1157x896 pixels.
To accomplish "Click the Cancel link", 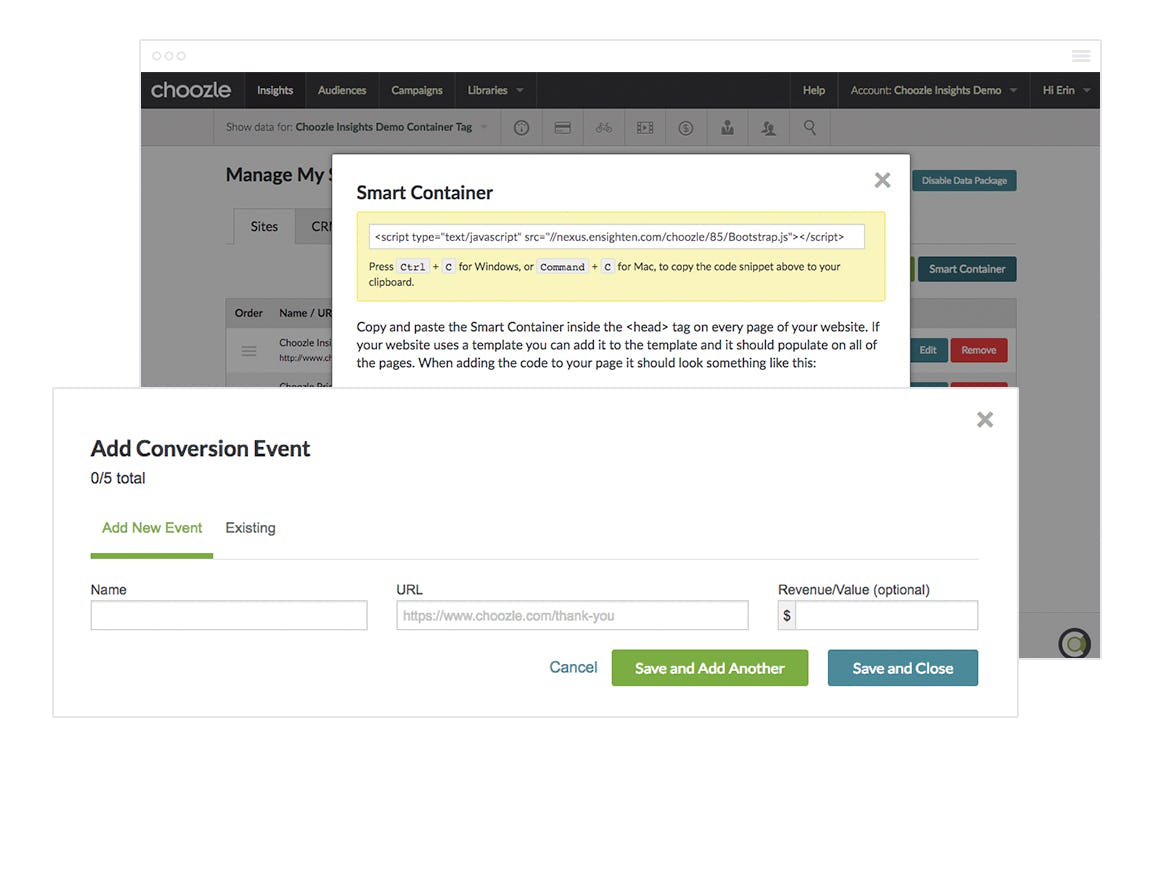I will (x=573, y=667).
